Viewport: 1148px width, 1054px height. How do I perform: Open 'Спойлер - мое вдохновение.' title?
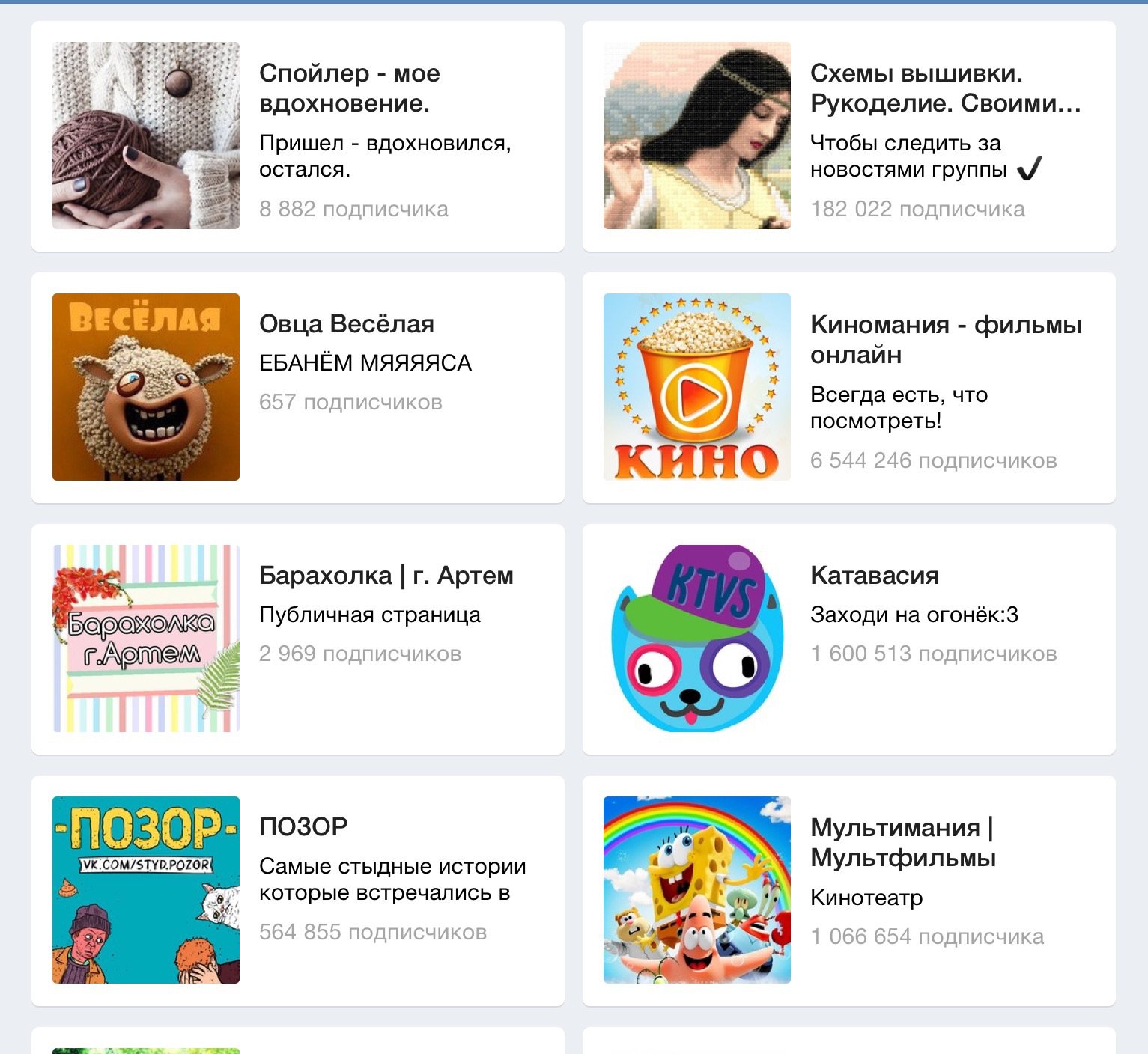tap(350, 88)
